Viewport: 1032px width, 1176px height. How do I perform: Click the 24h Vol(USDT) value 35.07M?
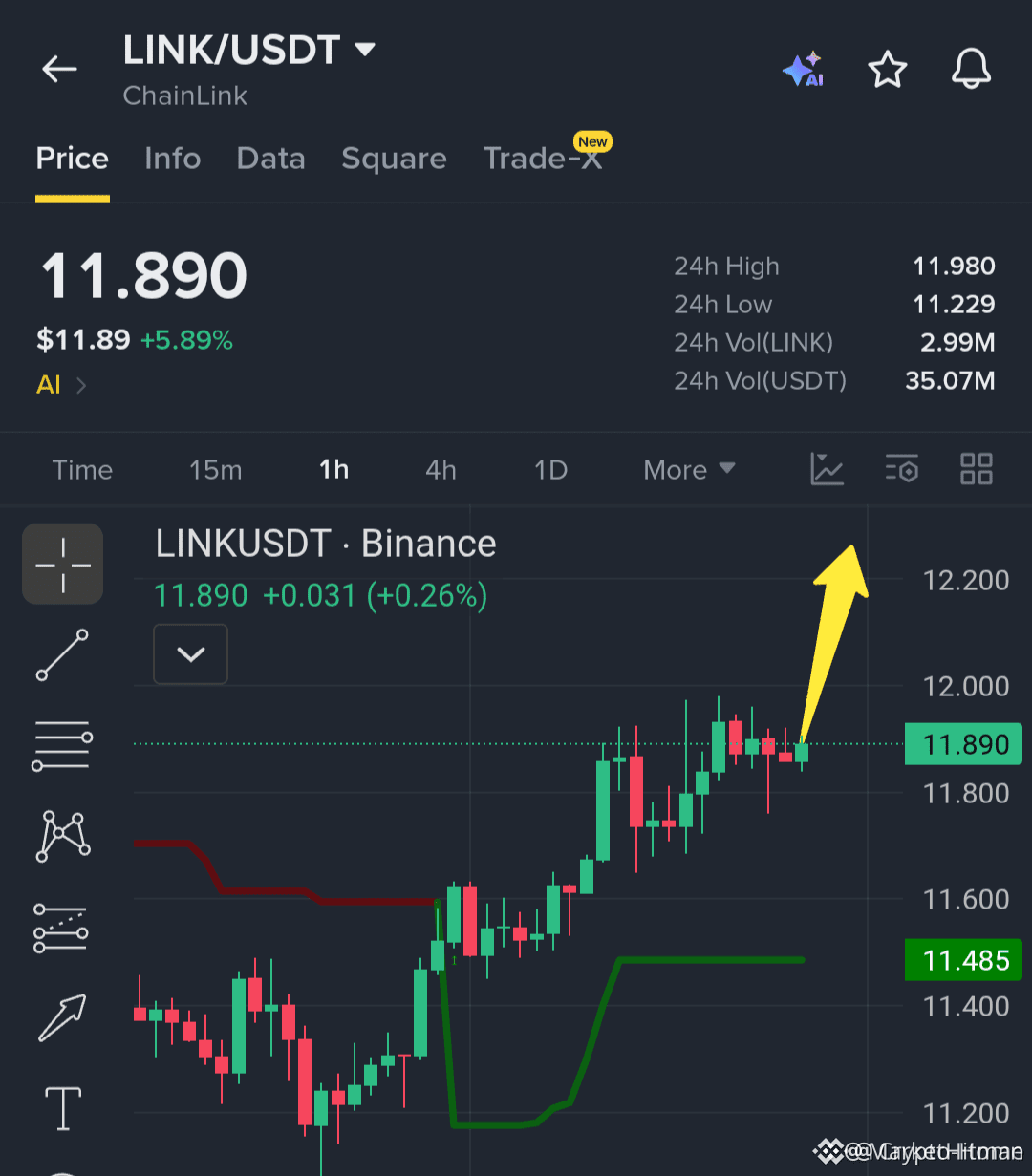click(x=950, y=381)
